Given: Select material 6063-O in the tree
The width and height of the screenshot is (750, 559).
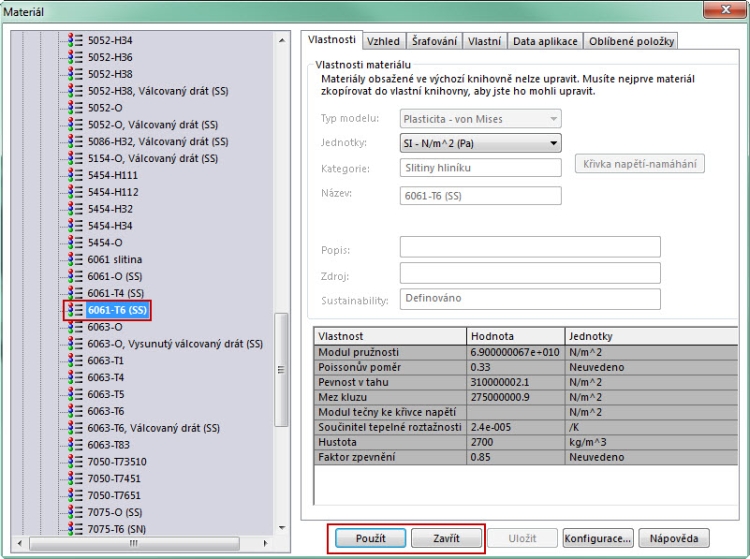Looking at the screenshot, I should (x=105, y=327).
